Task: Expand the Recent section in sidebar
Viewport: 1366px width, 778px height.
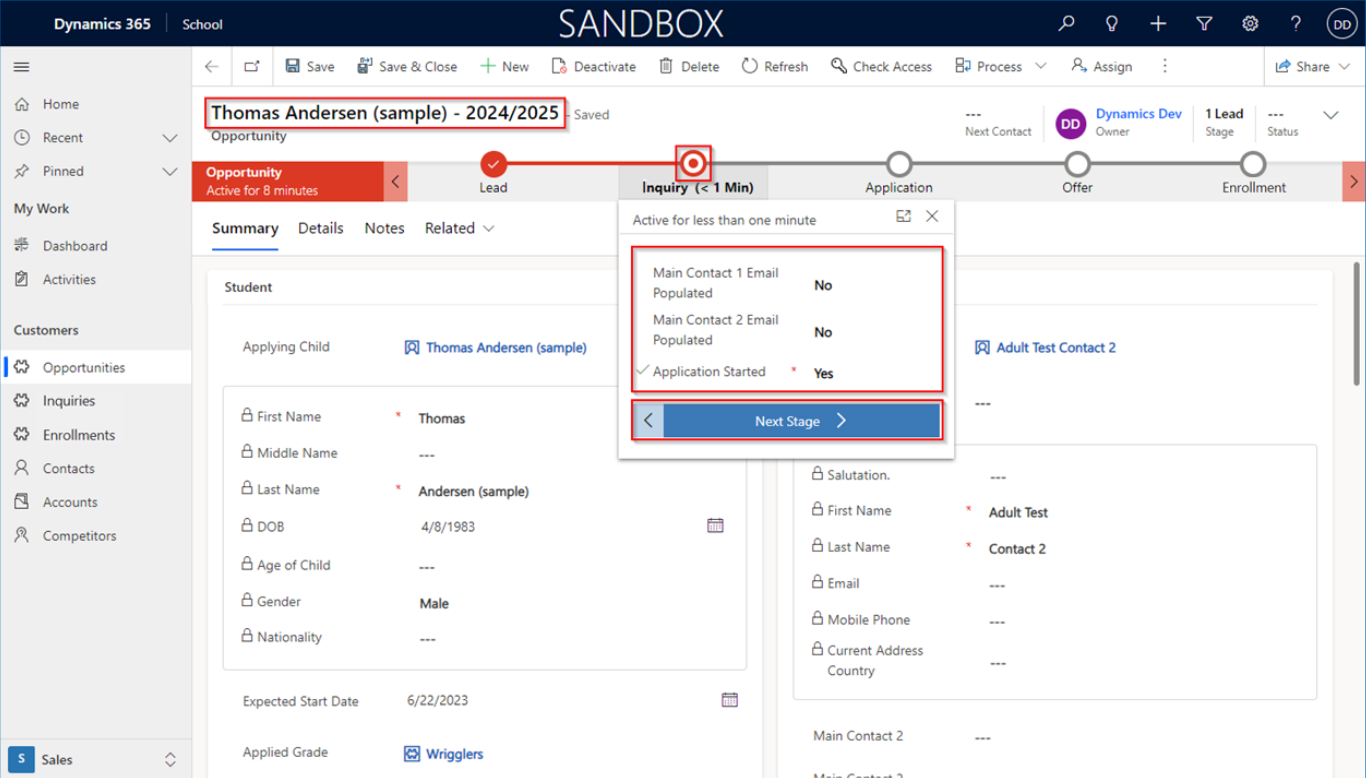Action: pos(170,138)
